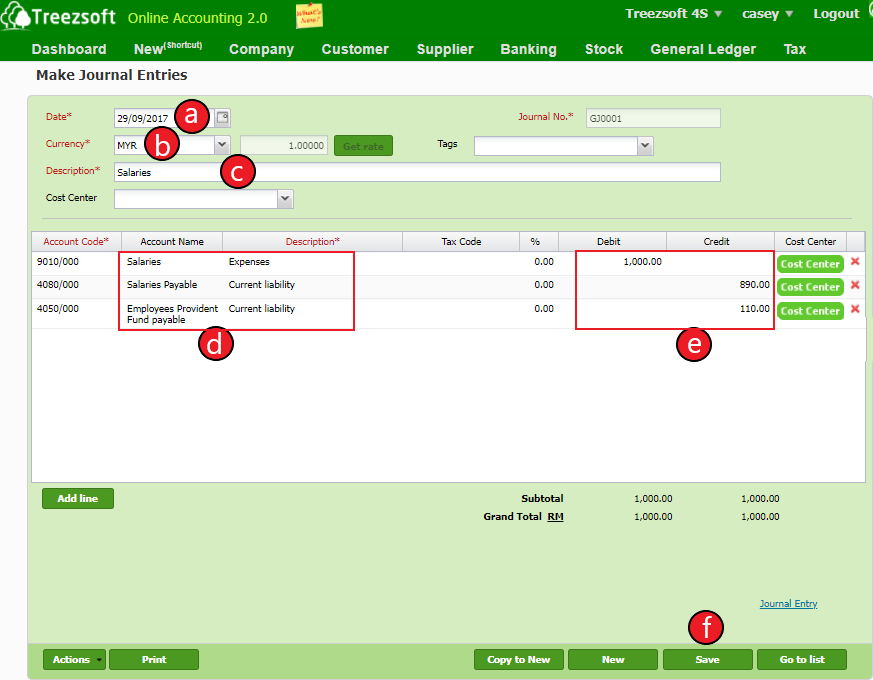This screenshot has height=680, width=873.
Task: Delete the Salaries 9010/000 line
Action: click(x=855, y=261)
